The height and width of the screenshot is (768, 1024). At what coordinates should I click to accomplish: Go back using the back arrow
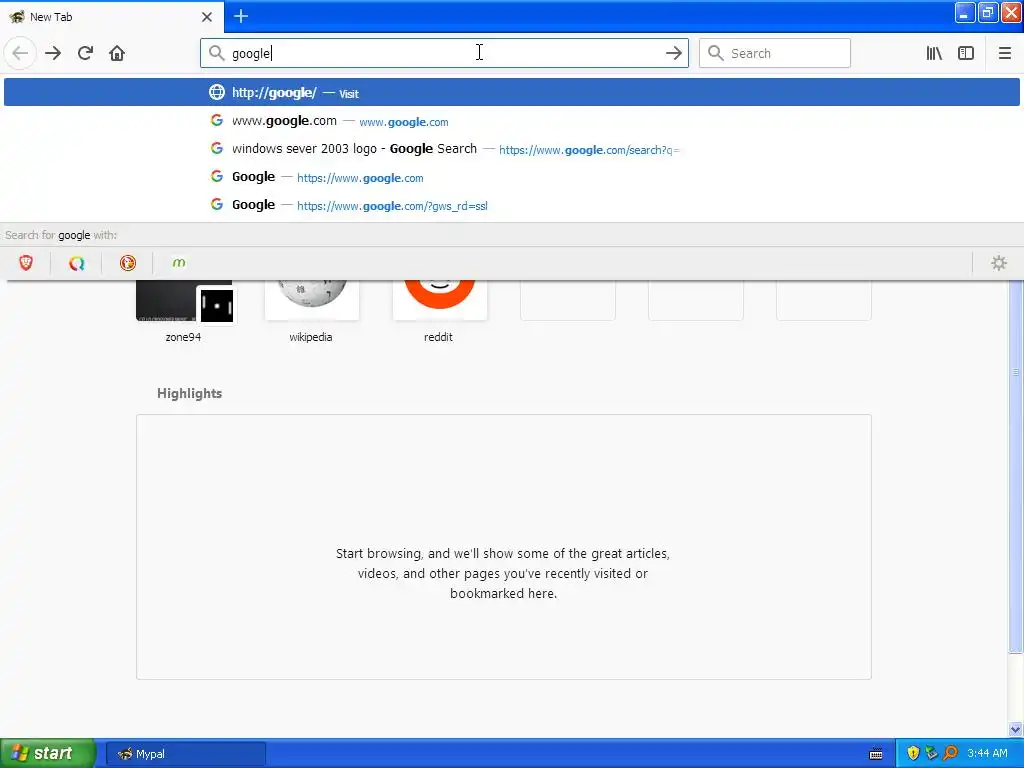click(20, 53)
